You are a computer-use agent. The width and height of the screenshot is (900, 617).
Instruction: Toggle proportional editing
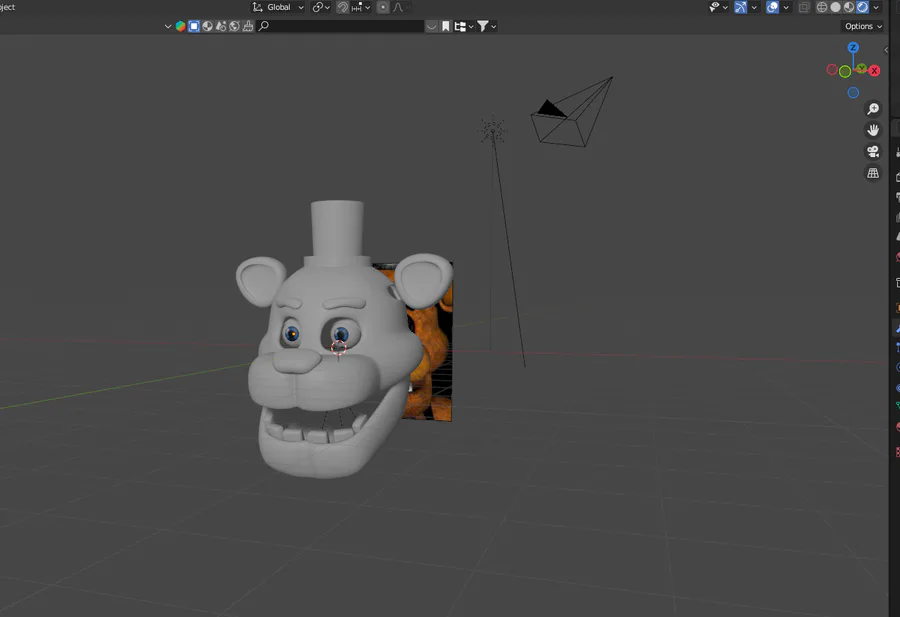point(383,7)
